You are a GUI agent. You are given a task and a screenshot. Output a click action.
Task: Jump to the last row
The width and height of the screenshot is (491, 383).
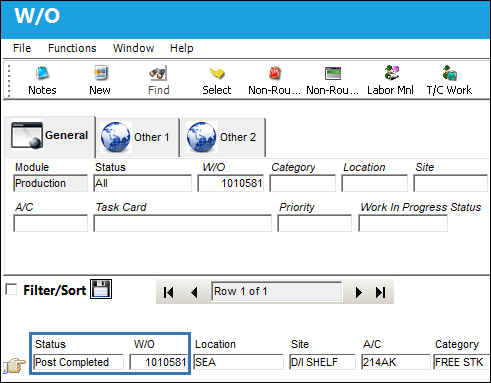click(x=380, y=292)
